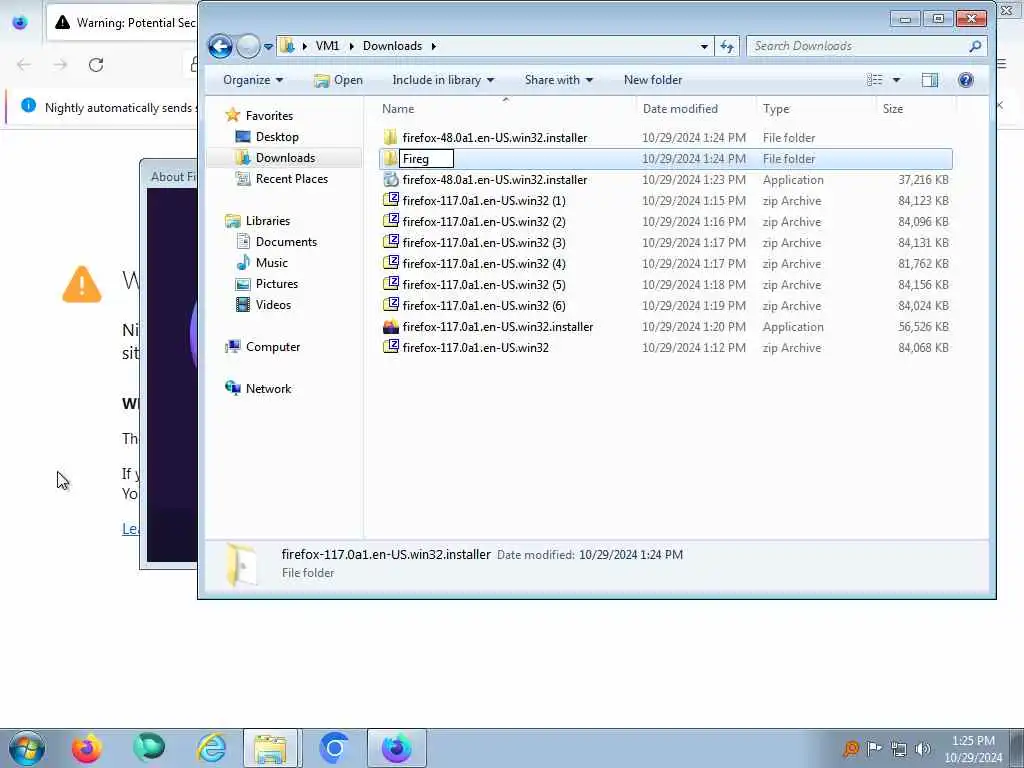Open the Organize menu
The height and width of the screenshot is (768, 1024).
253,80
